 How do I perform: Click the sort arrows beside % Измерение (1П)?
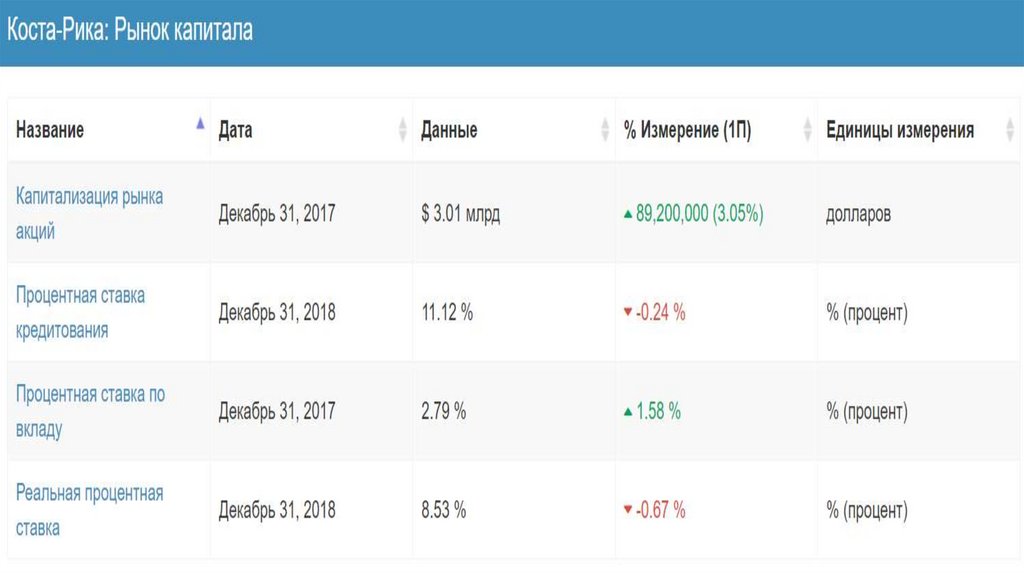tap(807, 130)
